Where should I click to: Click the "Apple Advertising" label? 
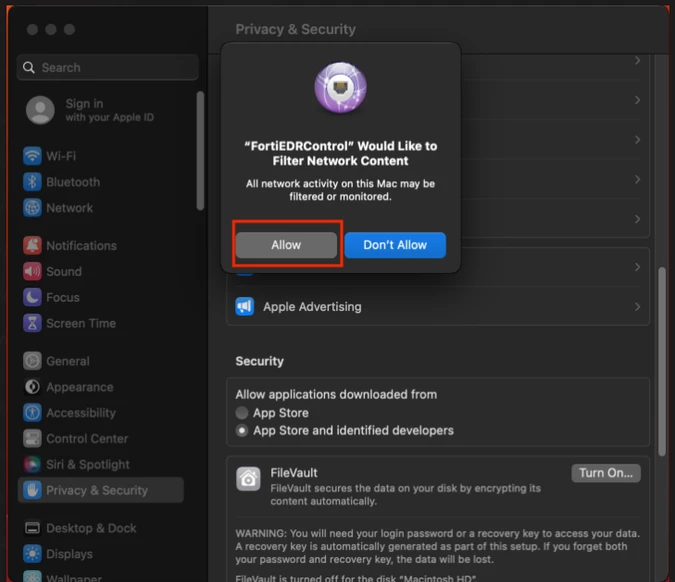pos(312,306)
